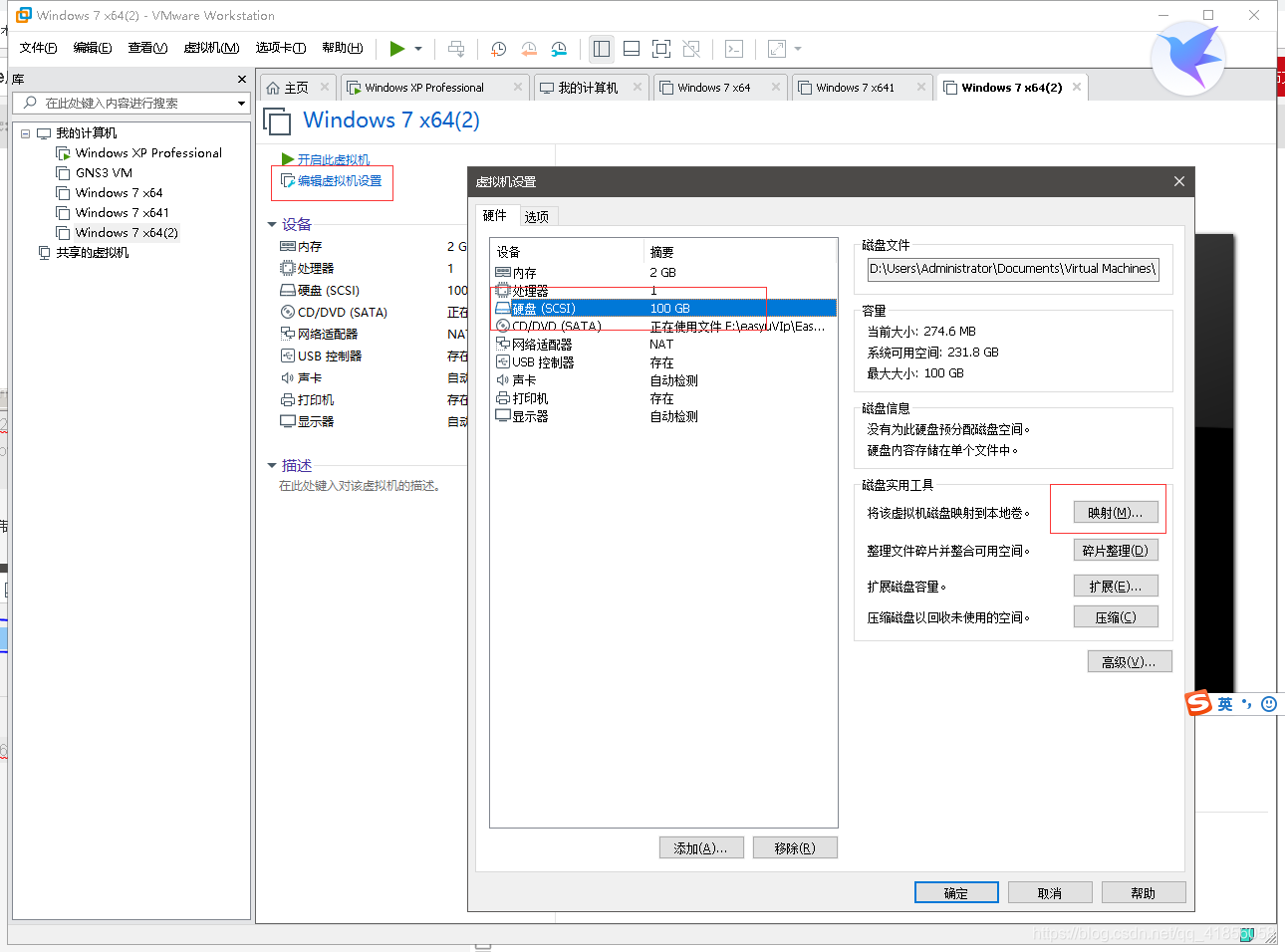Viewport: 1285px width, 952px height.
Task: Click the Unity mode toolbar icon
Action: point(691,48)
